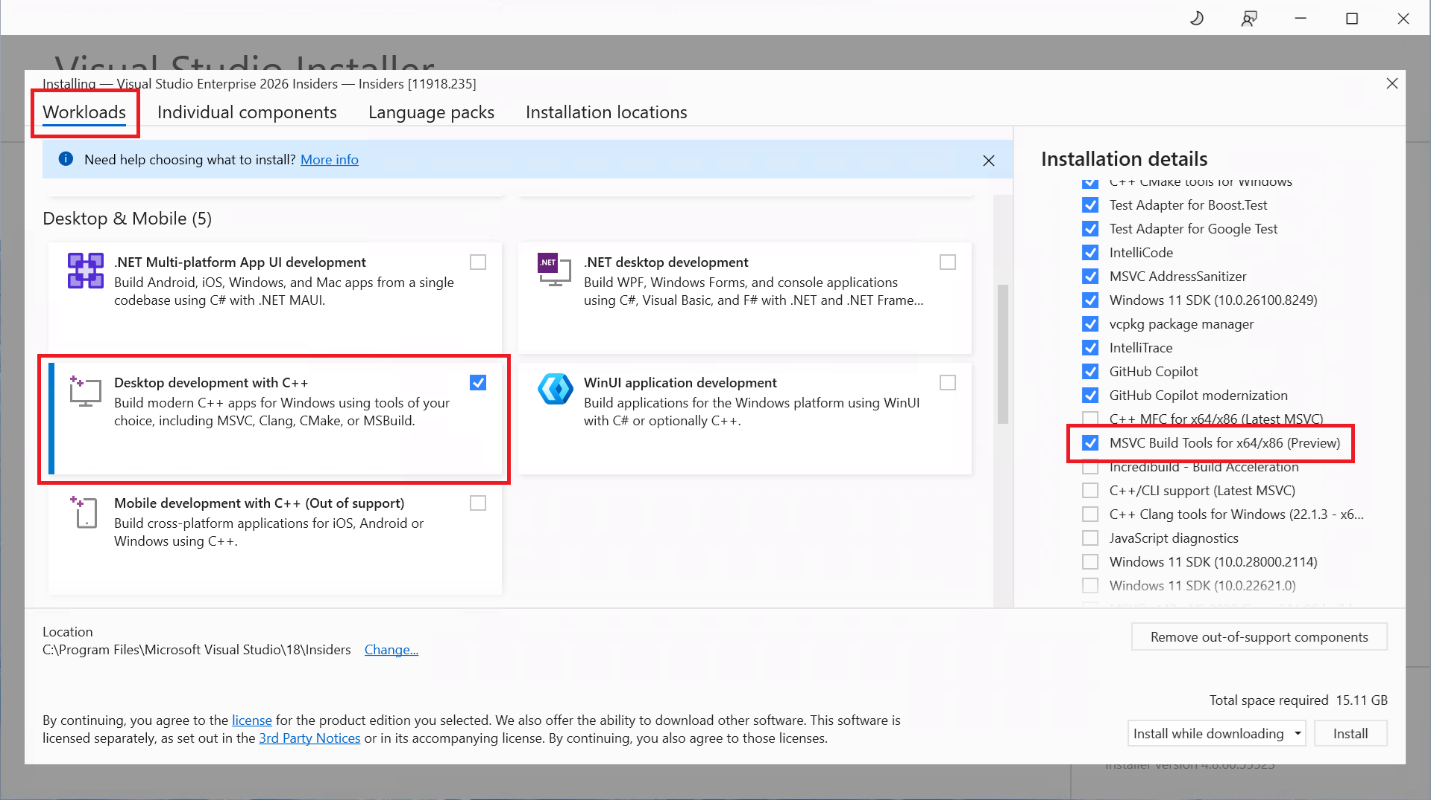Check Incredibuild - Build Acceleration
This screenshot has height=800, width=1431.
pyautogui.click(x=1090, y=467)
